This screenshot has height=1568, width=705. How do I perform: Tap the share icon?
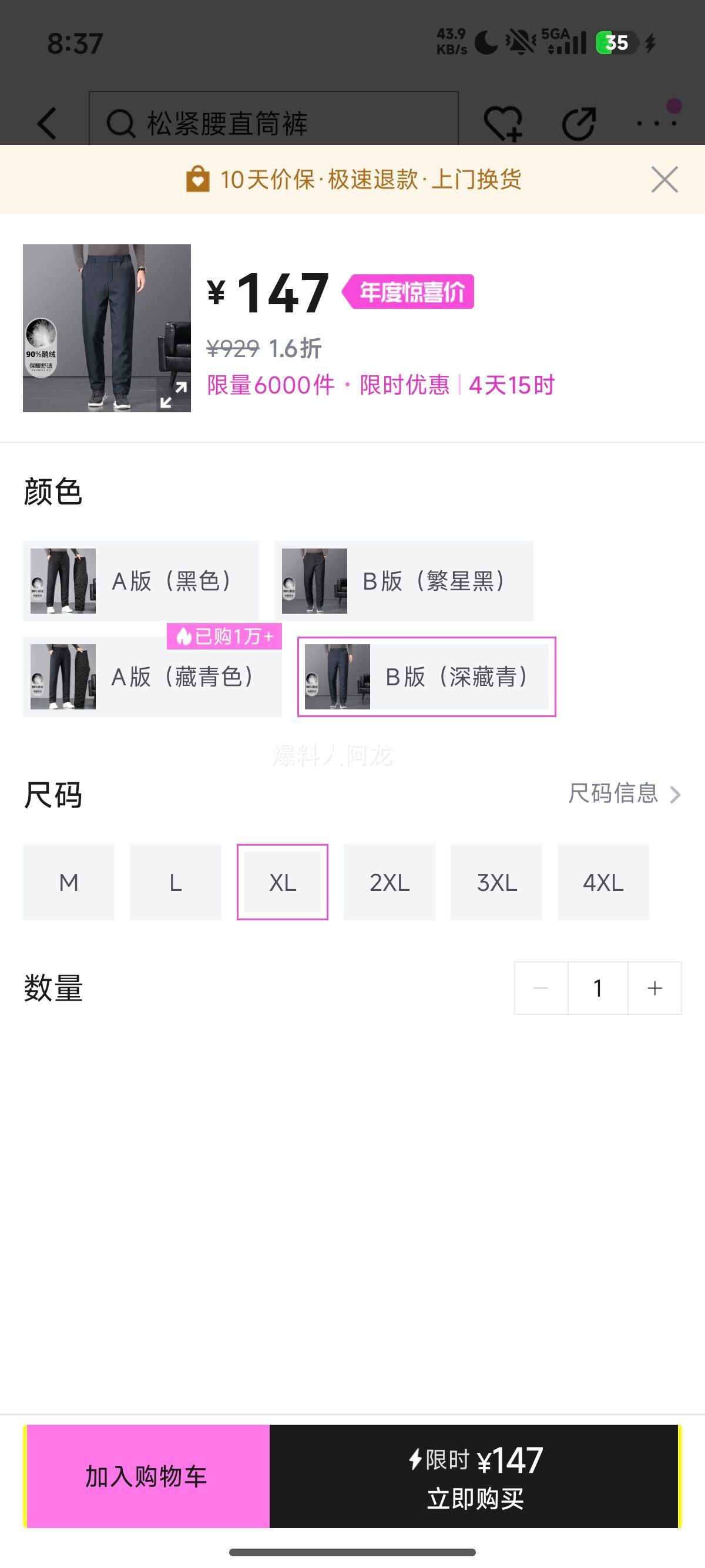click(x=578, y=123)
